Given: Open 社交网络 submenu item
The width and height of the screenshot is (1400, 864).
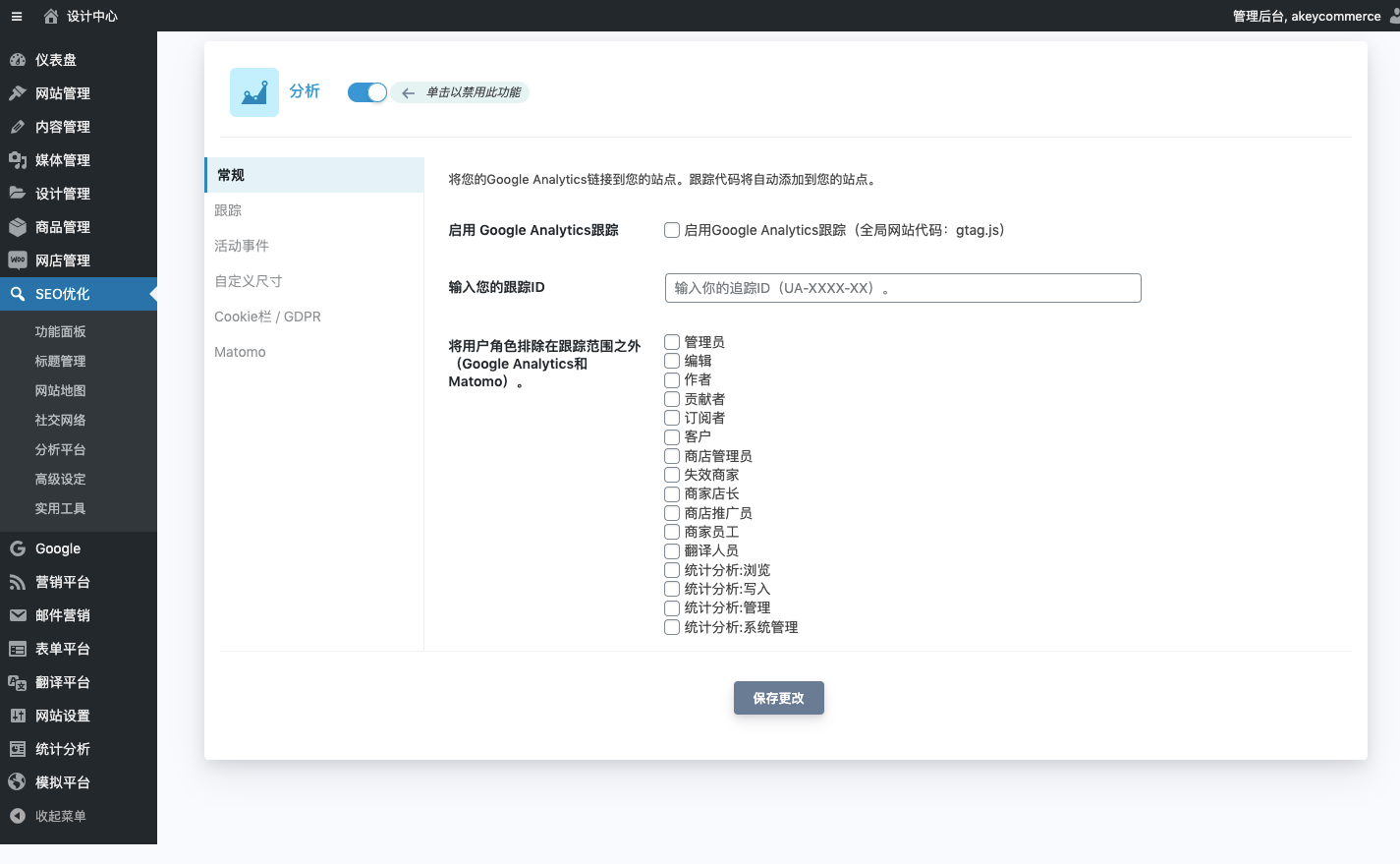Looking at the screenshot, I should coord(79,420).
